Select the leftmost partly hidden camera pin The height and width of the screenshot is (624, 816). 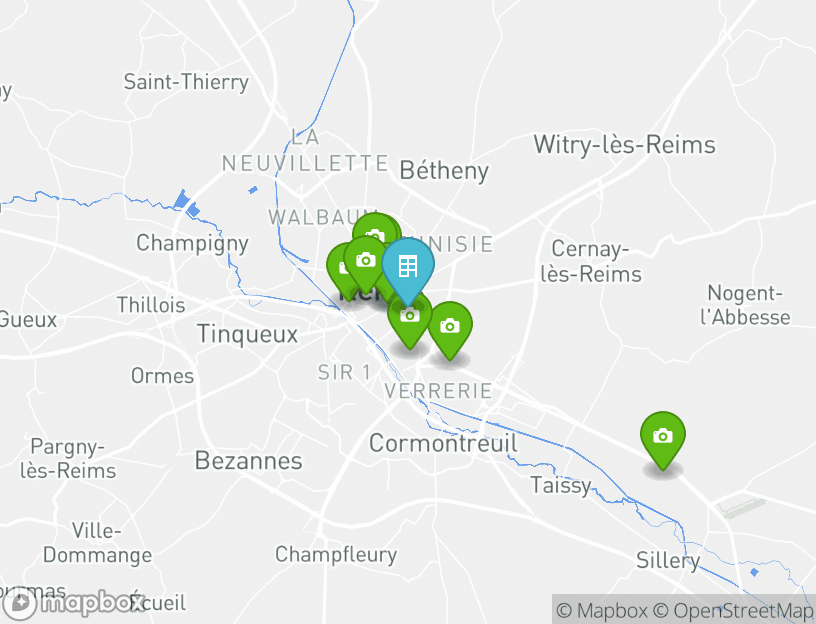pos(339,267)
